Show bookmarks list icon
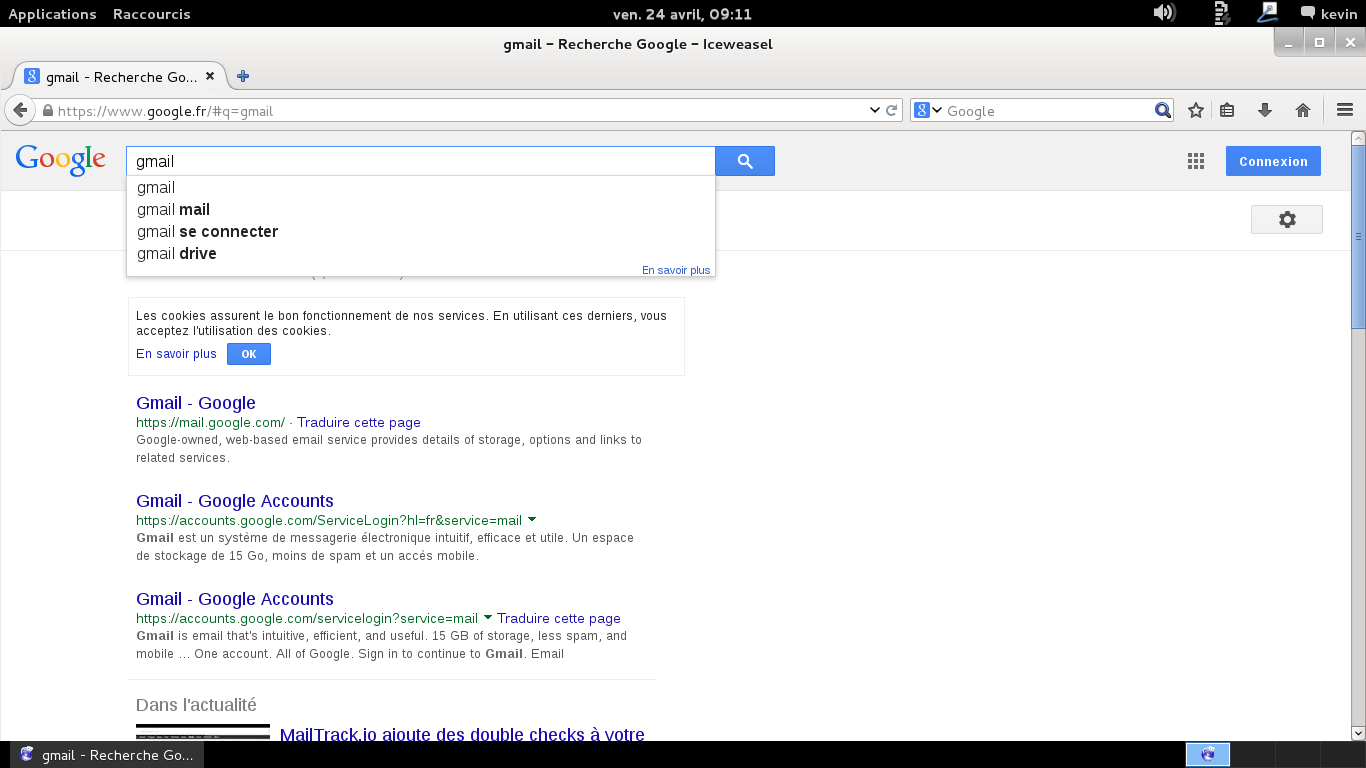The height and width of the screenshot is (768, 1366). pos(1228,111)
